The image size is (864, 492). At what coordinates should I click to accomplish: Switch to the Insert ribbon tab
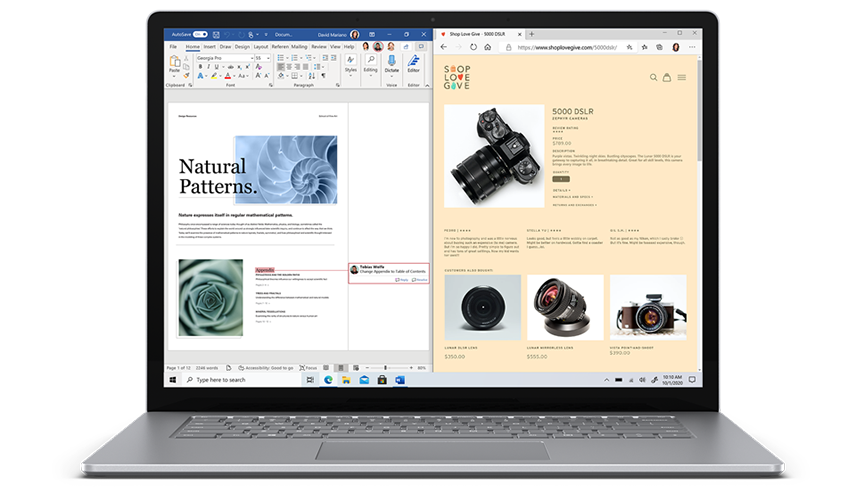click(x=209, y=47)
